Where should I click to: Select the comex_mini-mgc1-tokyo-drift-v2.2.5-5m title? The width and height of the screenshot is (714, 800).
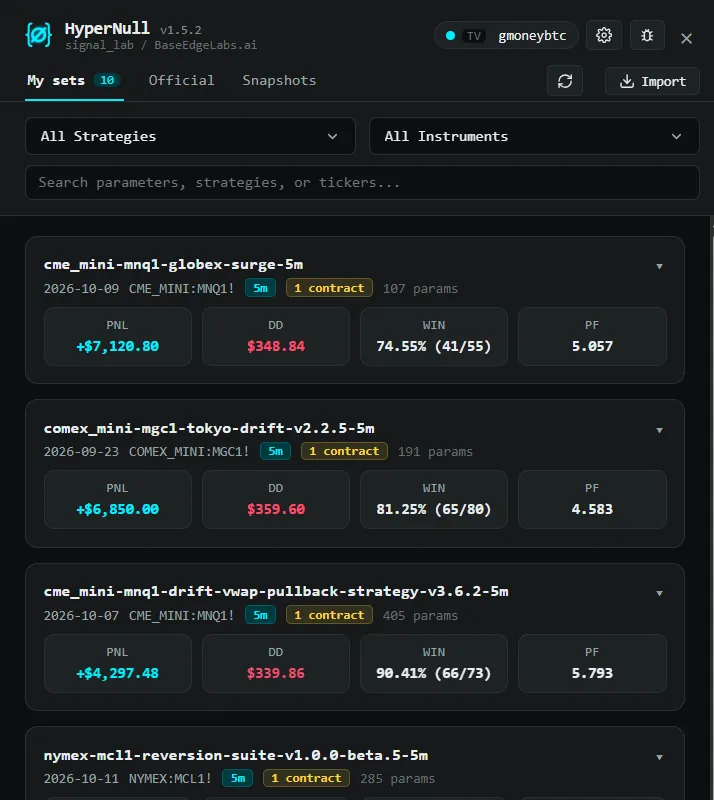point(209,428)
